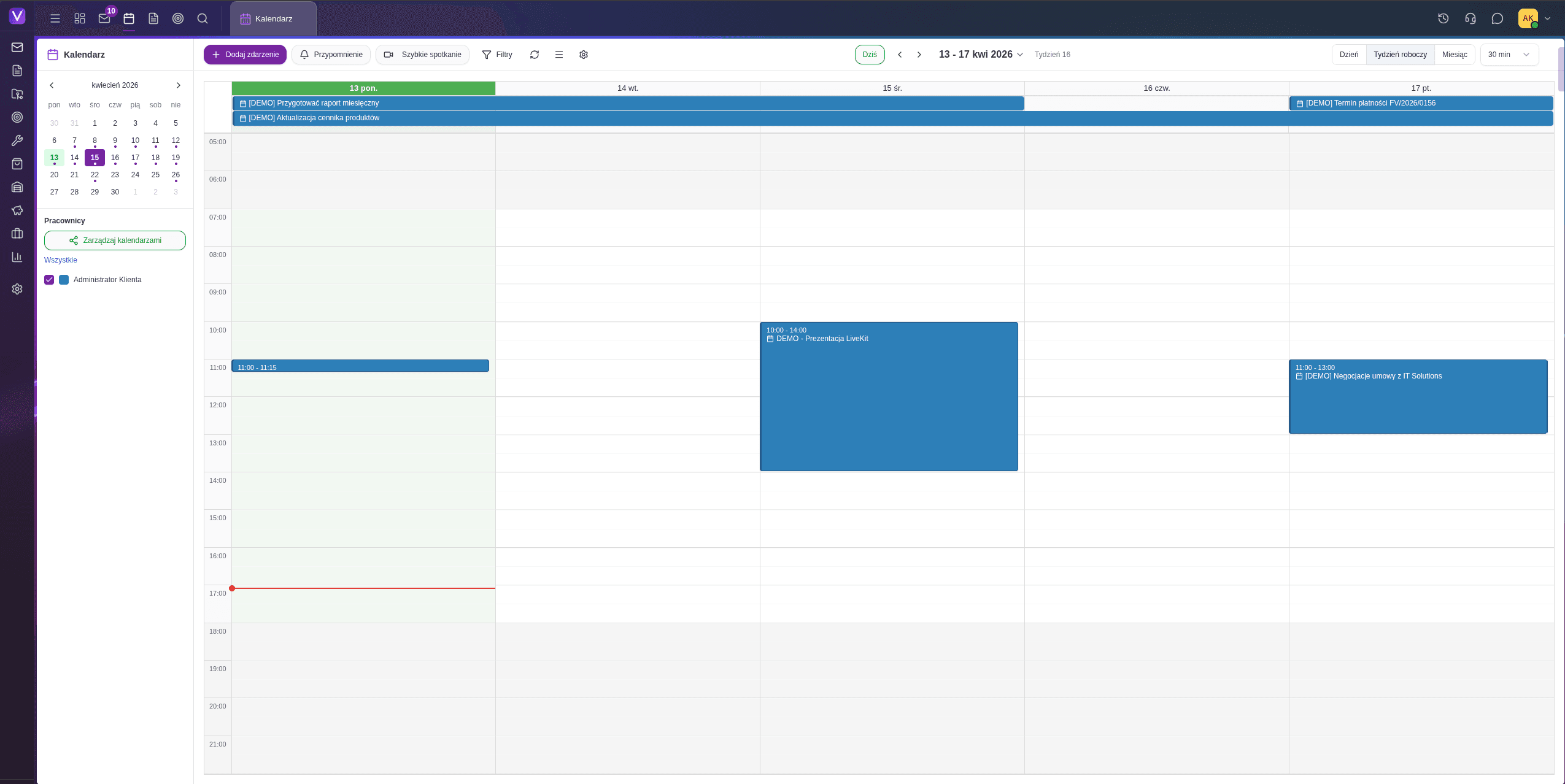Image resolution: width=1565 pixels, height=784 pixels.
Task: Open the mail inbox with 10 notifications
Action: (104, 18)
